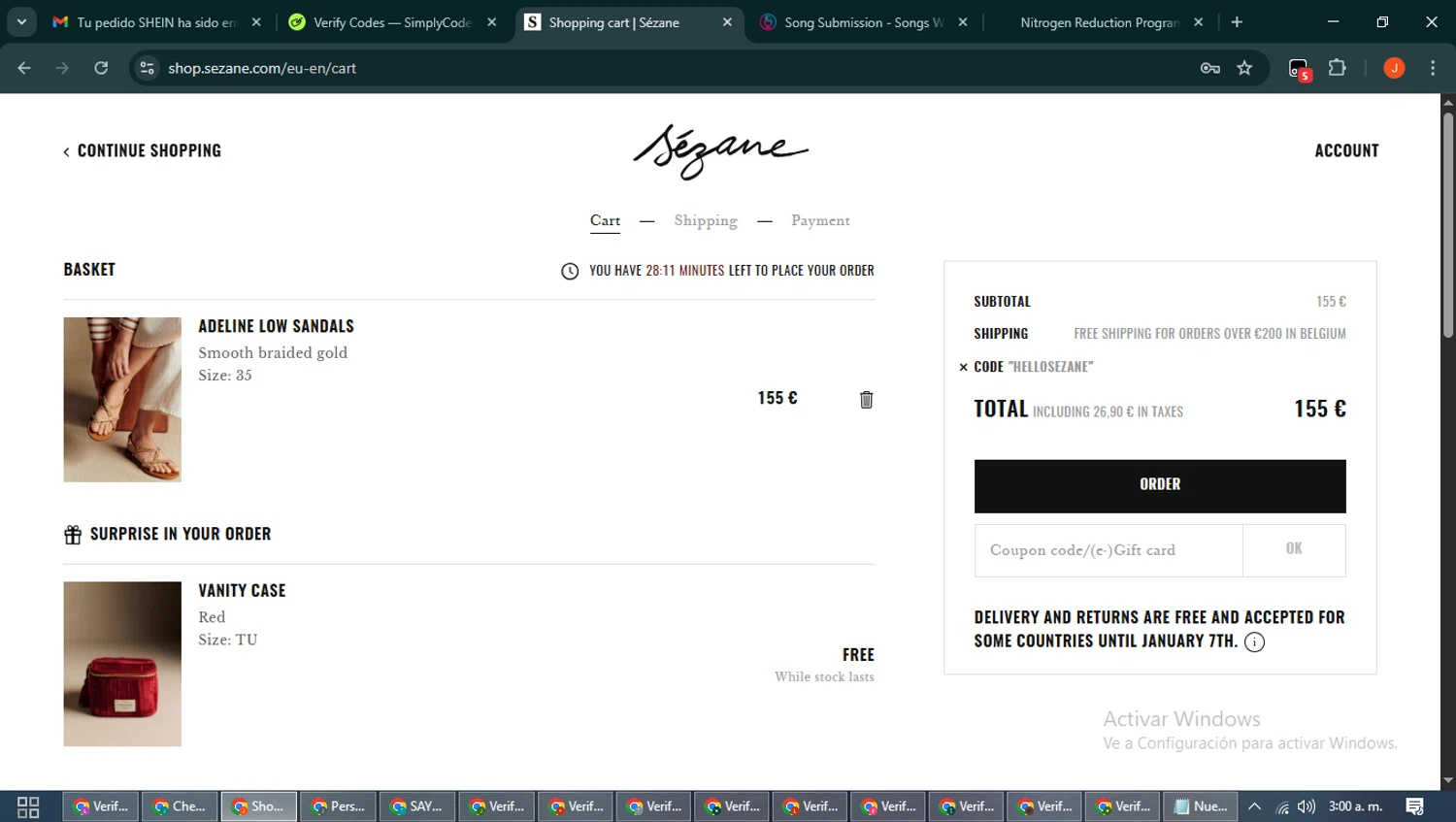
Task: Reload the current page
Action: click(101, 68)
